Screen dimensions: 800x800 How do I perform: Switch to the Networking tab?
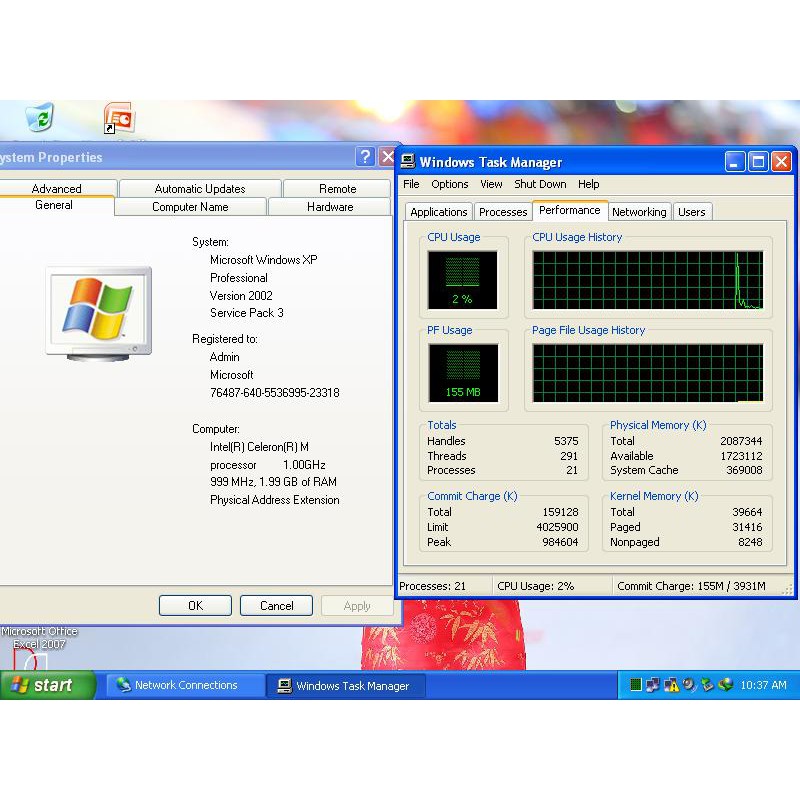[x=639, y=212]
